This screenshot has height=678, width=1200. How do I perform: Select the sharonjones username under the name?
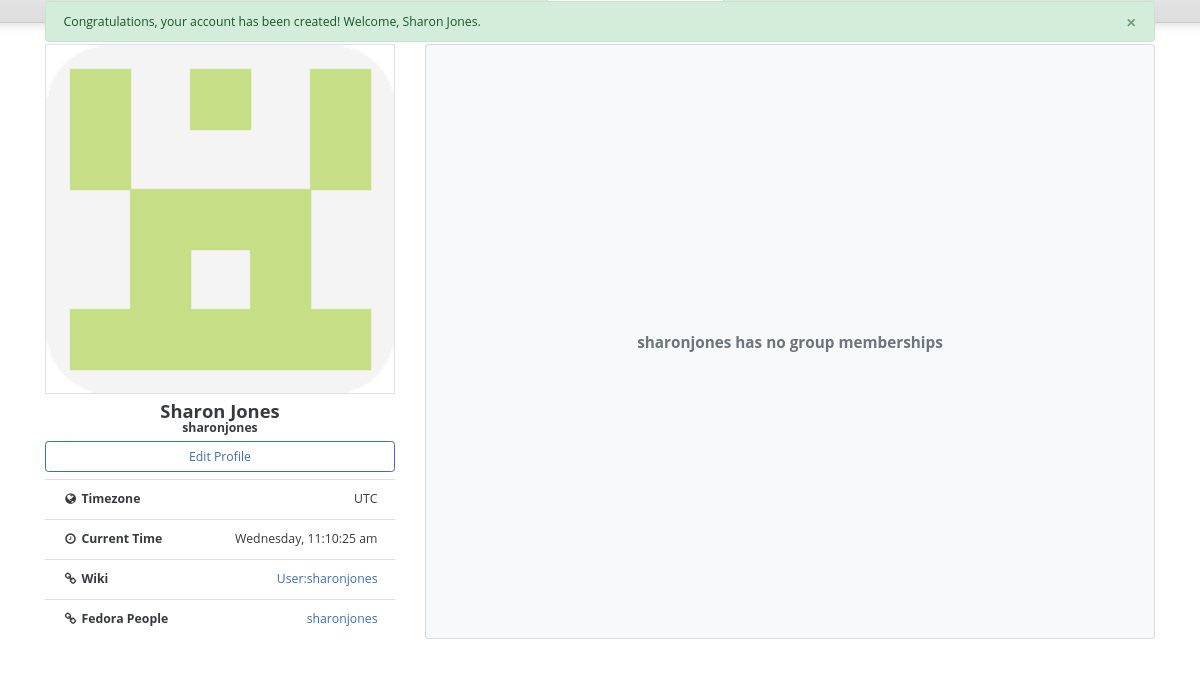click(x=220, y=428)
